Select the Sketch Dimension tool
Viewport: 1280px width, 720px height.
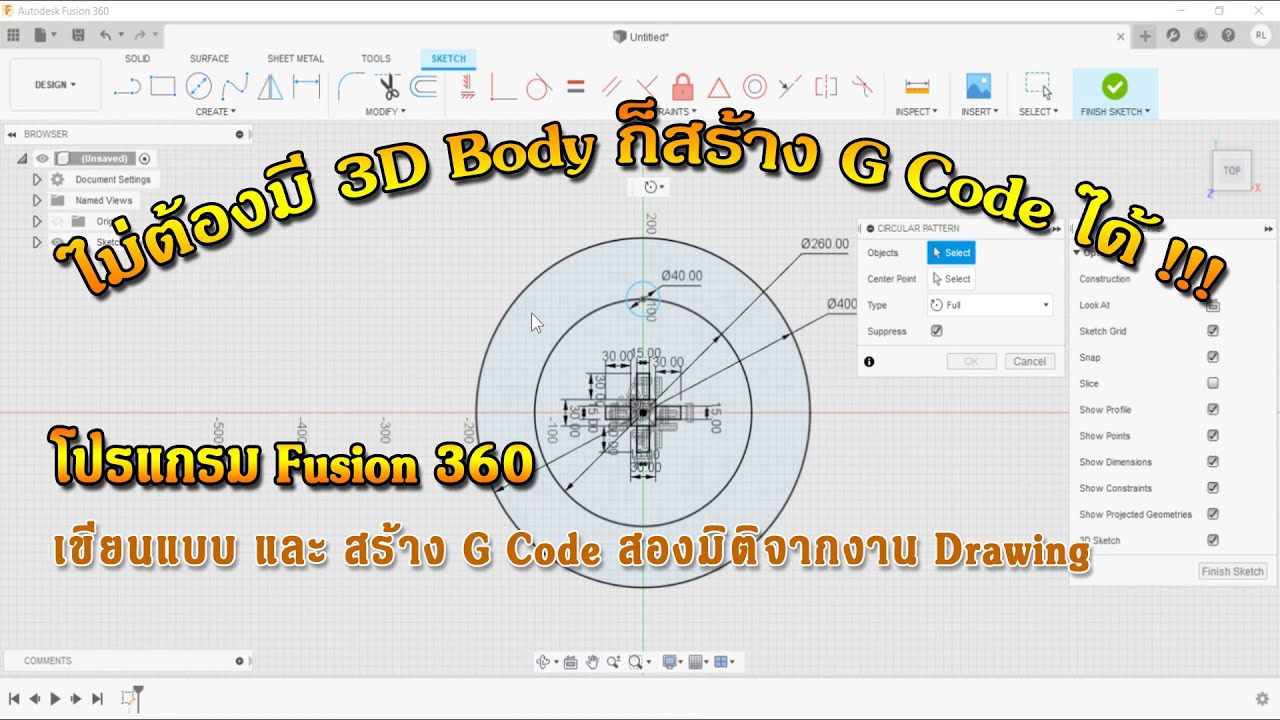306,87
